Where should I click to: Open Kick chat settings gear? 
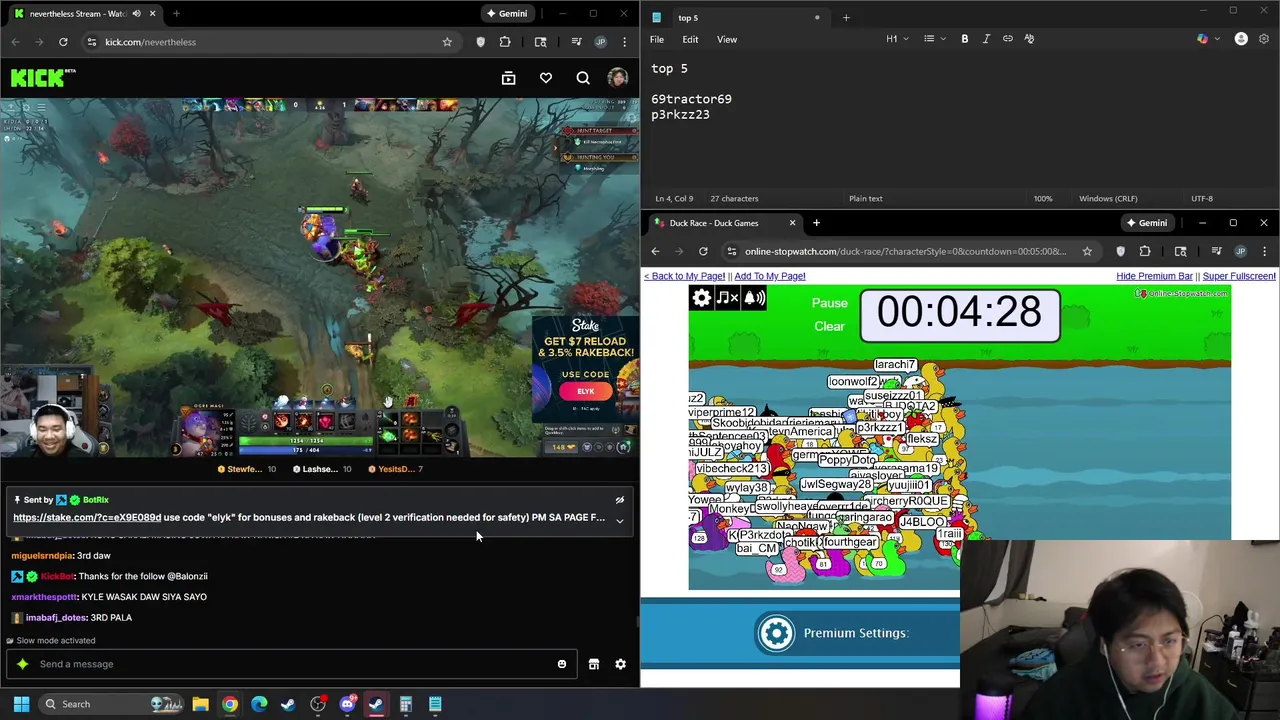(620, 664)
